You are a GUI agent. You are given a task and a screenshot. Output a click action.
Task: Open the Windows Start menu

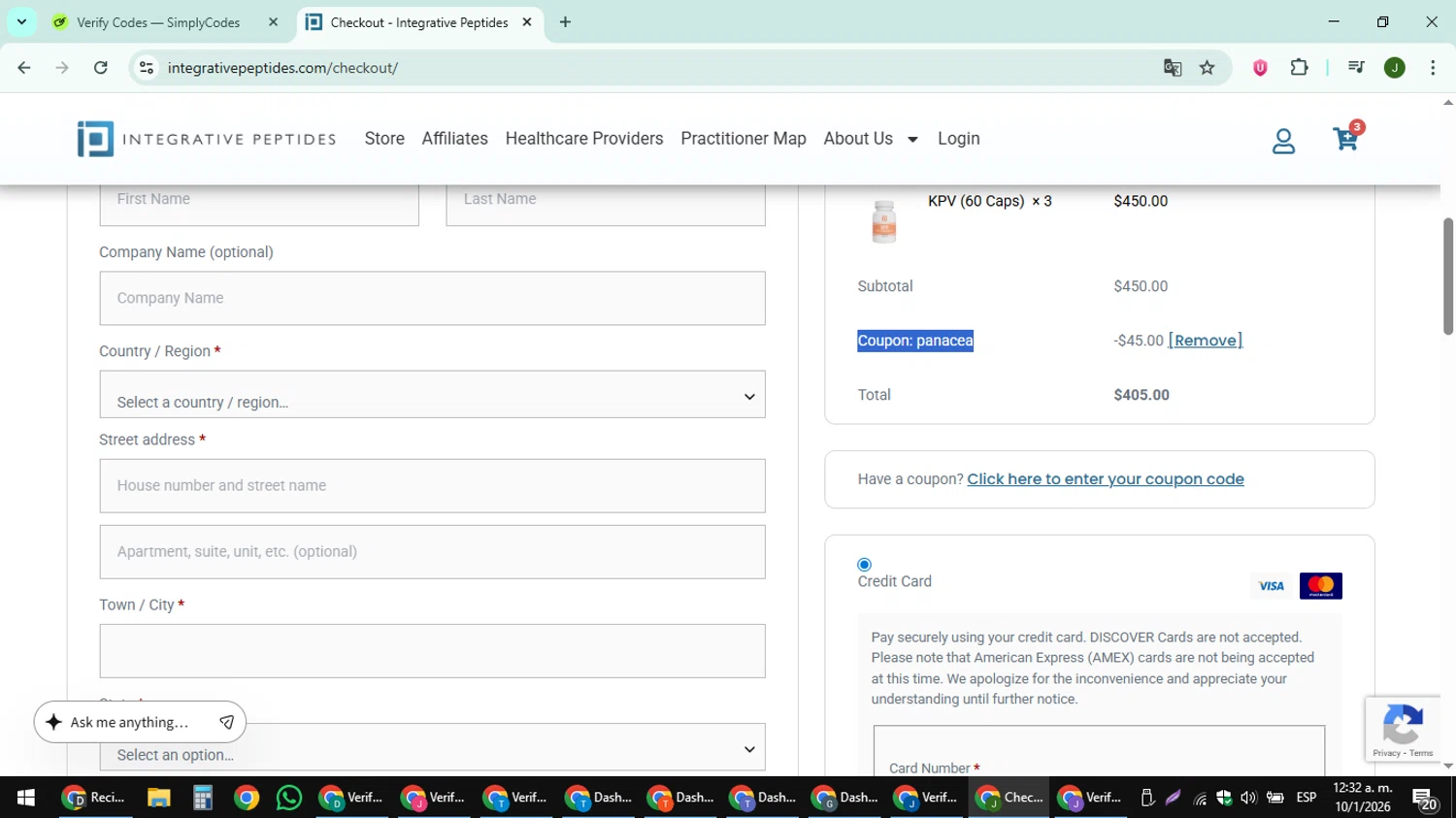[26, 798]
